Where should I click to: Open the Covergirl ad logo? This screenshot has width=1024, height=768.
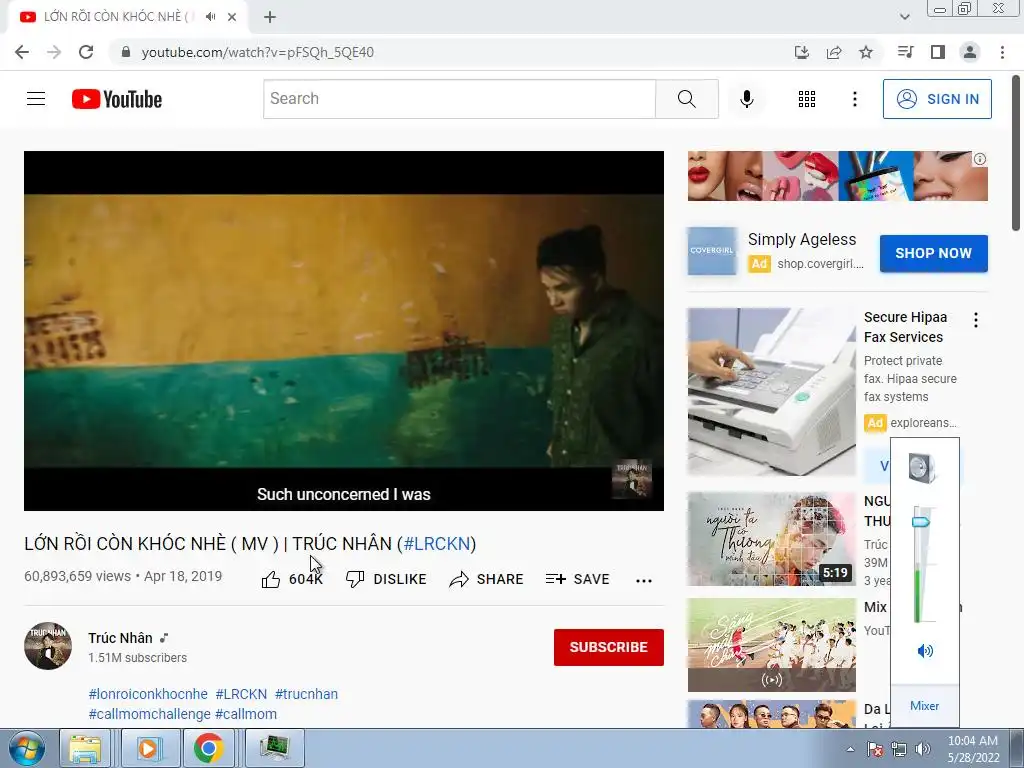point(712,251)
